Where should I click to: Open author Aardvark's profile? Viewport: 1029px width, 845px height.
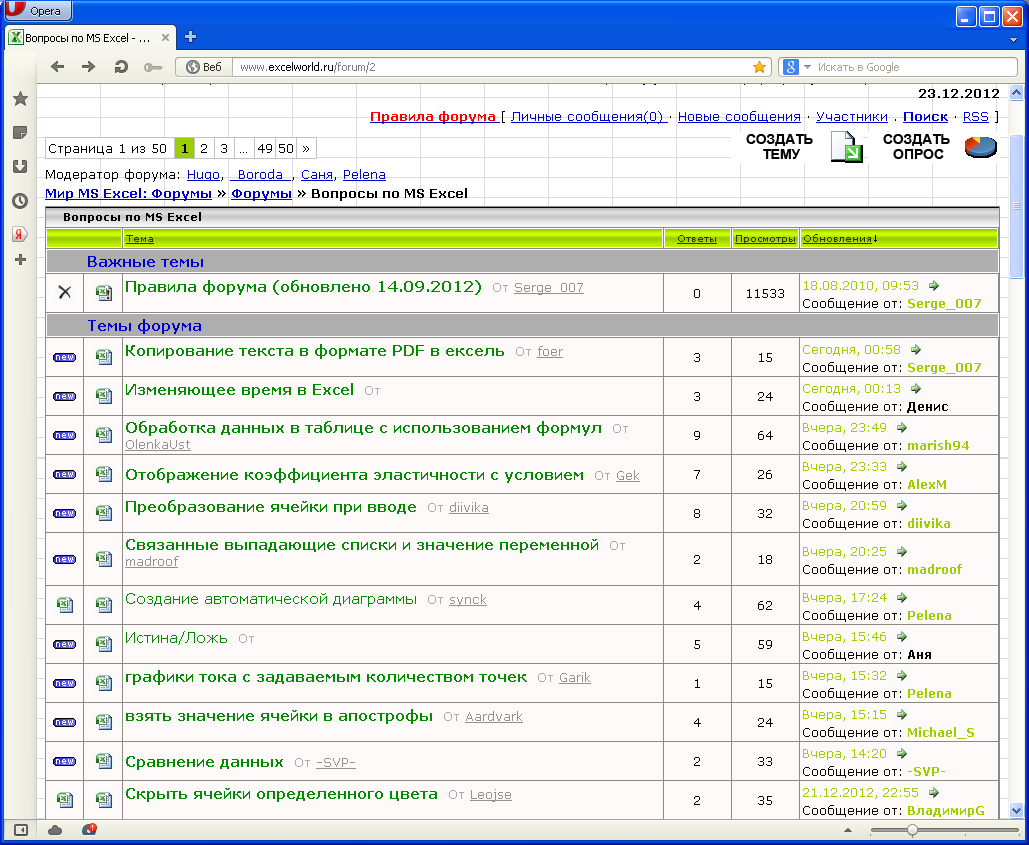coord(494,717)
